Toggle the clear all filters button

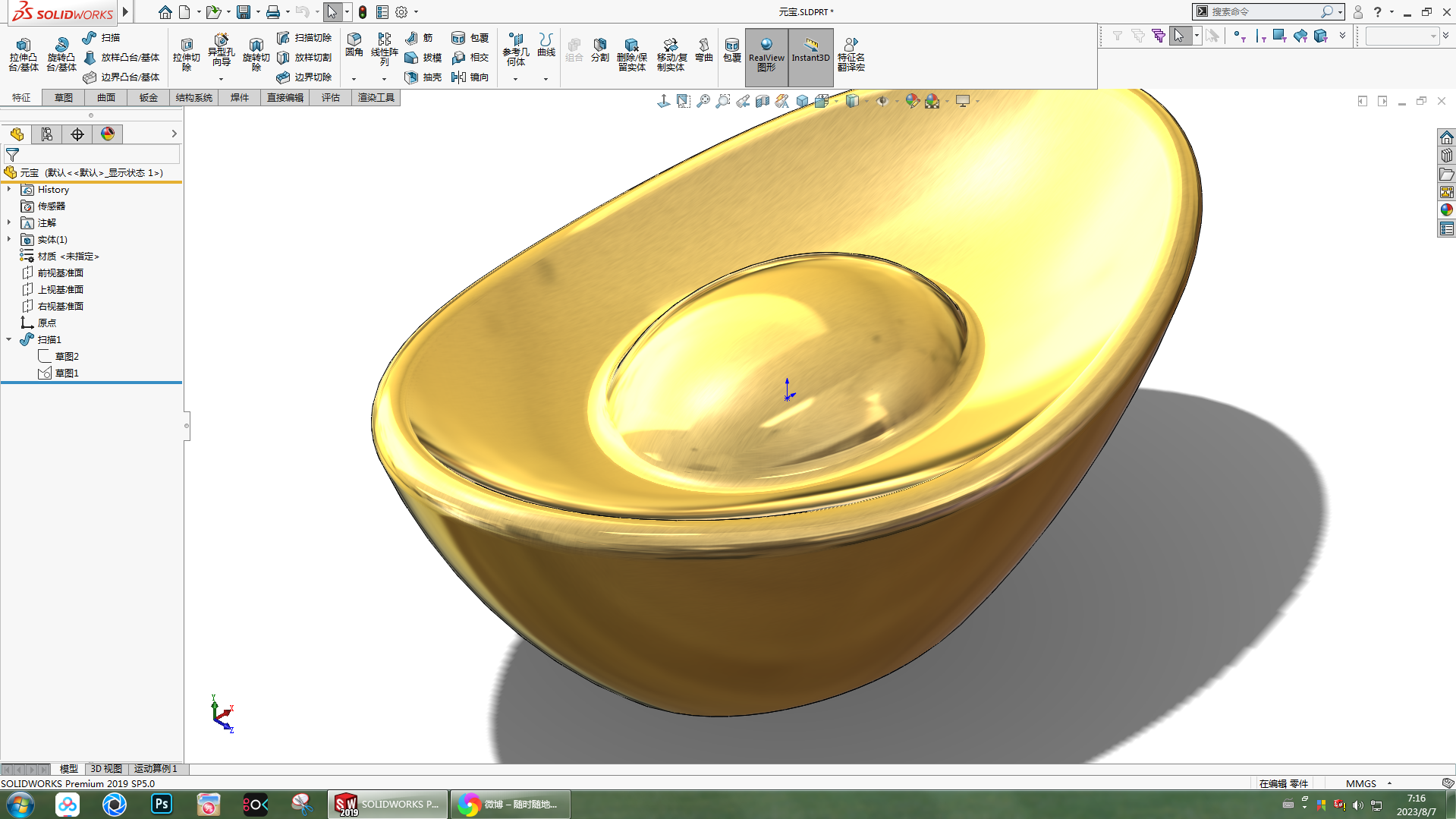tap(1138, 36)
